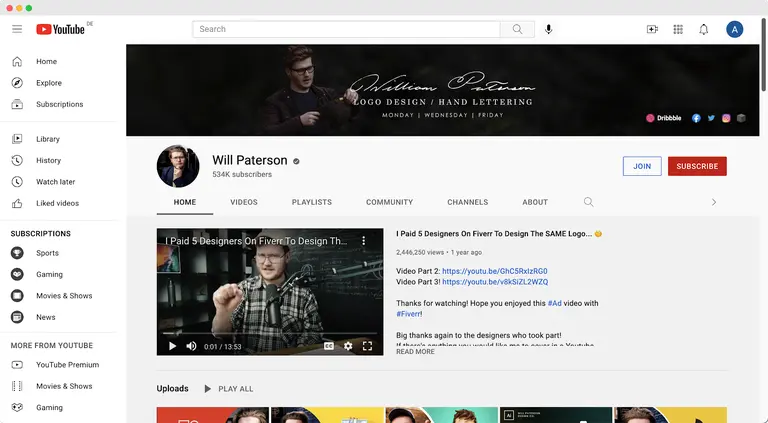Switch to the HOME tab
The height and width of the screenshot is (423, 768).
(x=185, y=202)
